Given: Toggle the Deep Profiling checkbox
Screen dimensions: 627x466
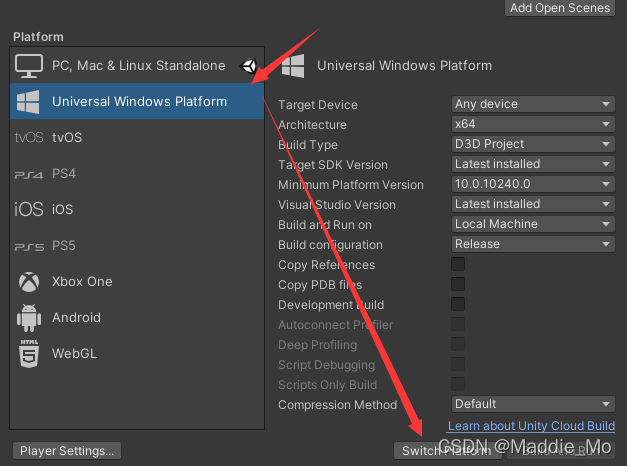Looking at the screenshot, I should 458,344.
